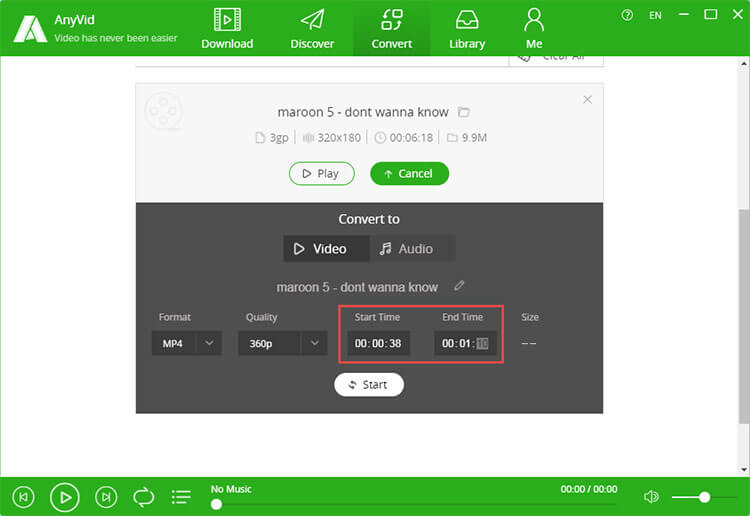This screenshot has height=516, width=750.
Task: Click the 320x180 resolution text
Action: tap(339, 138)
